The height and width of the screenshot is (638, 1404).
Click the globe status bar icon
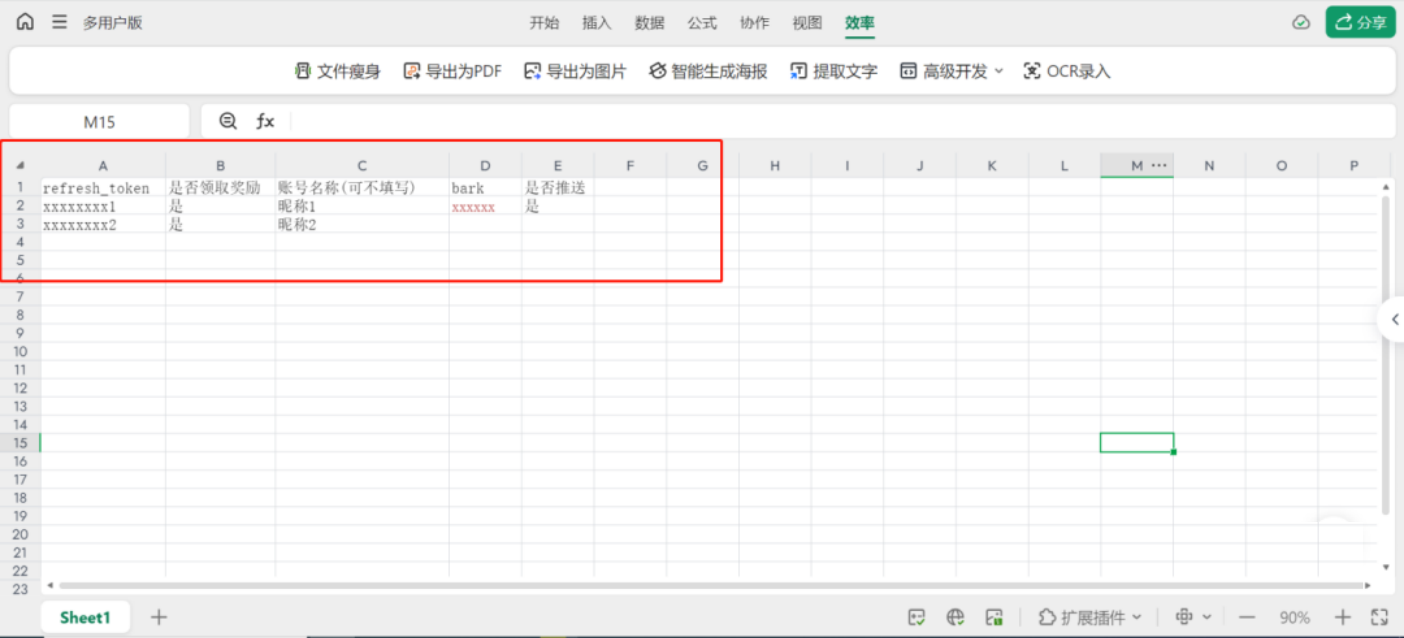955,617
